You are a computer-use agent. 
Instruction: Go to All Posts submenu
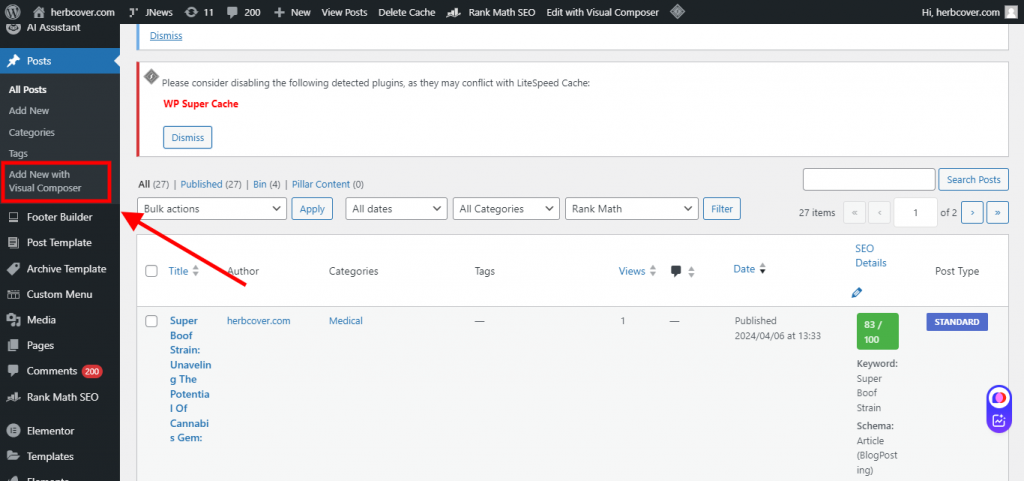coord(27,89)
